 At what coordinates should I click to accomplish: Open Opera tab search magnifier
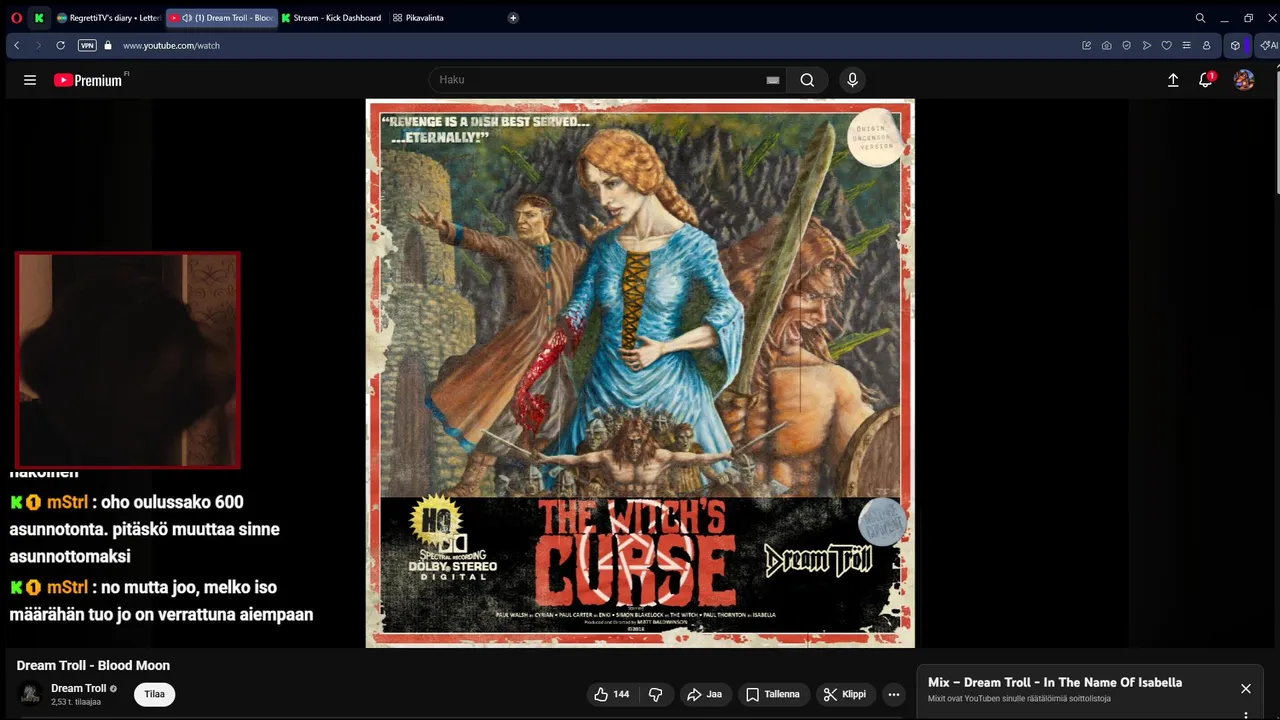[1200, 18]
